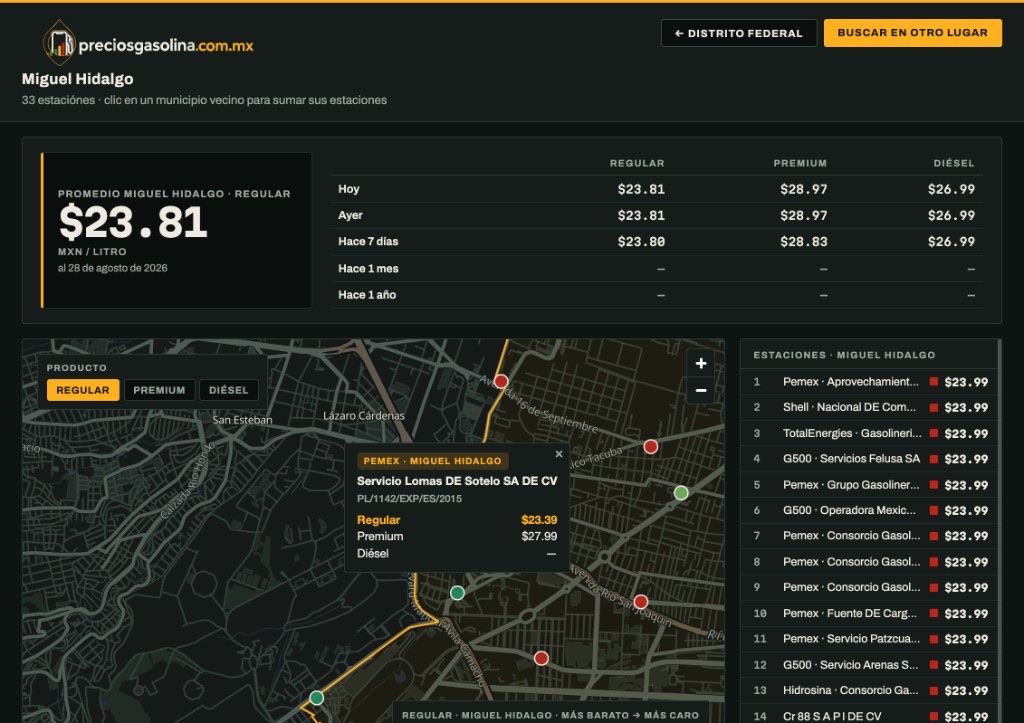Image resolution: width=1024 pixels, height=723 pixels.
Task: Click the más barato → más caro legend
Action: point(550,715)
